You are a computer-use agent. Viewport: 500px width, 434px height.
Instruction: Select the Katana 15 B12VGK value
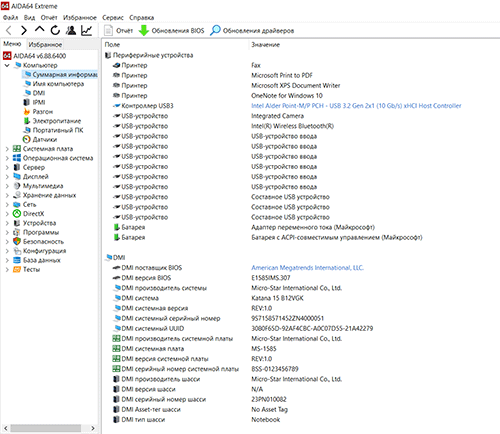(277, 298)
